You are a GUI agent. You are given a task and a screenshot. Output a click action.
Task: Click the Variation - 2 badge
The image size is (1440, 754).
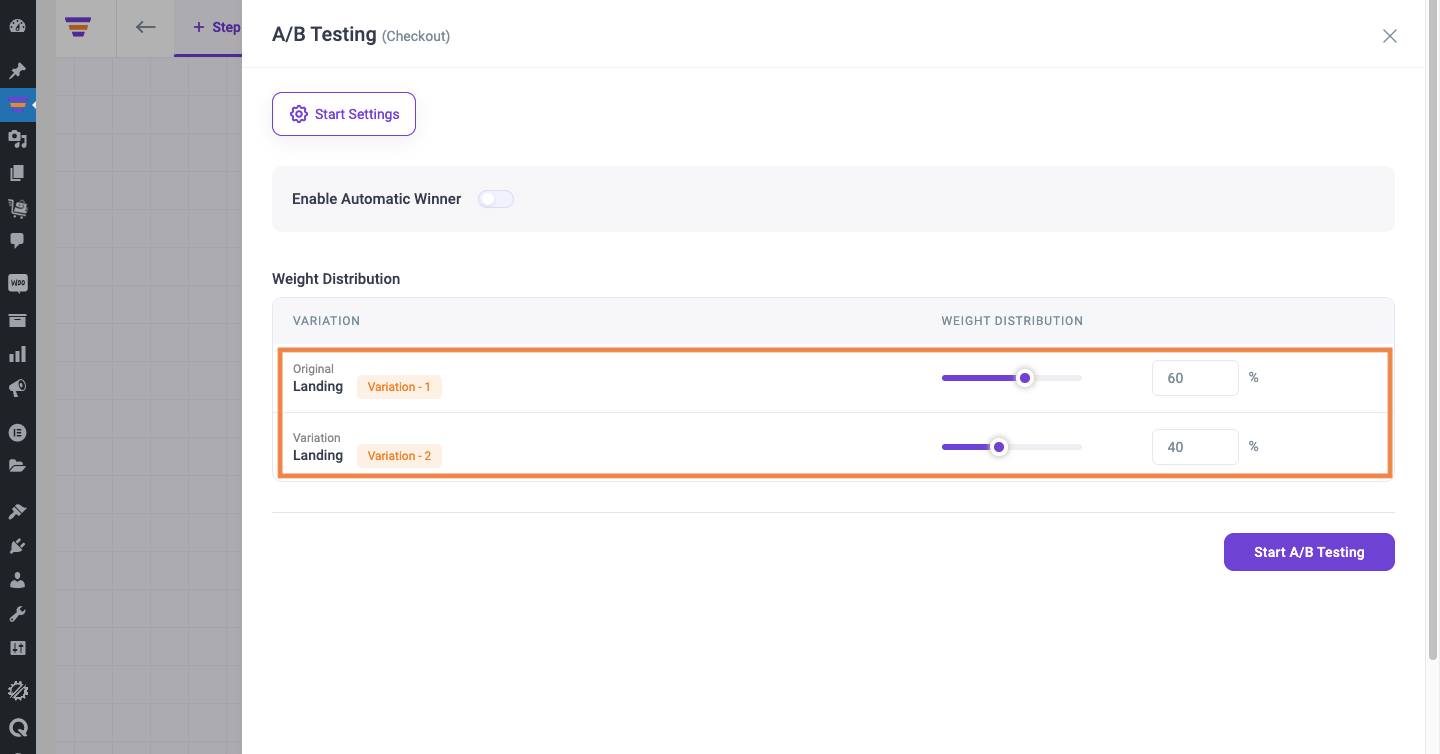(x=399, y=456)
